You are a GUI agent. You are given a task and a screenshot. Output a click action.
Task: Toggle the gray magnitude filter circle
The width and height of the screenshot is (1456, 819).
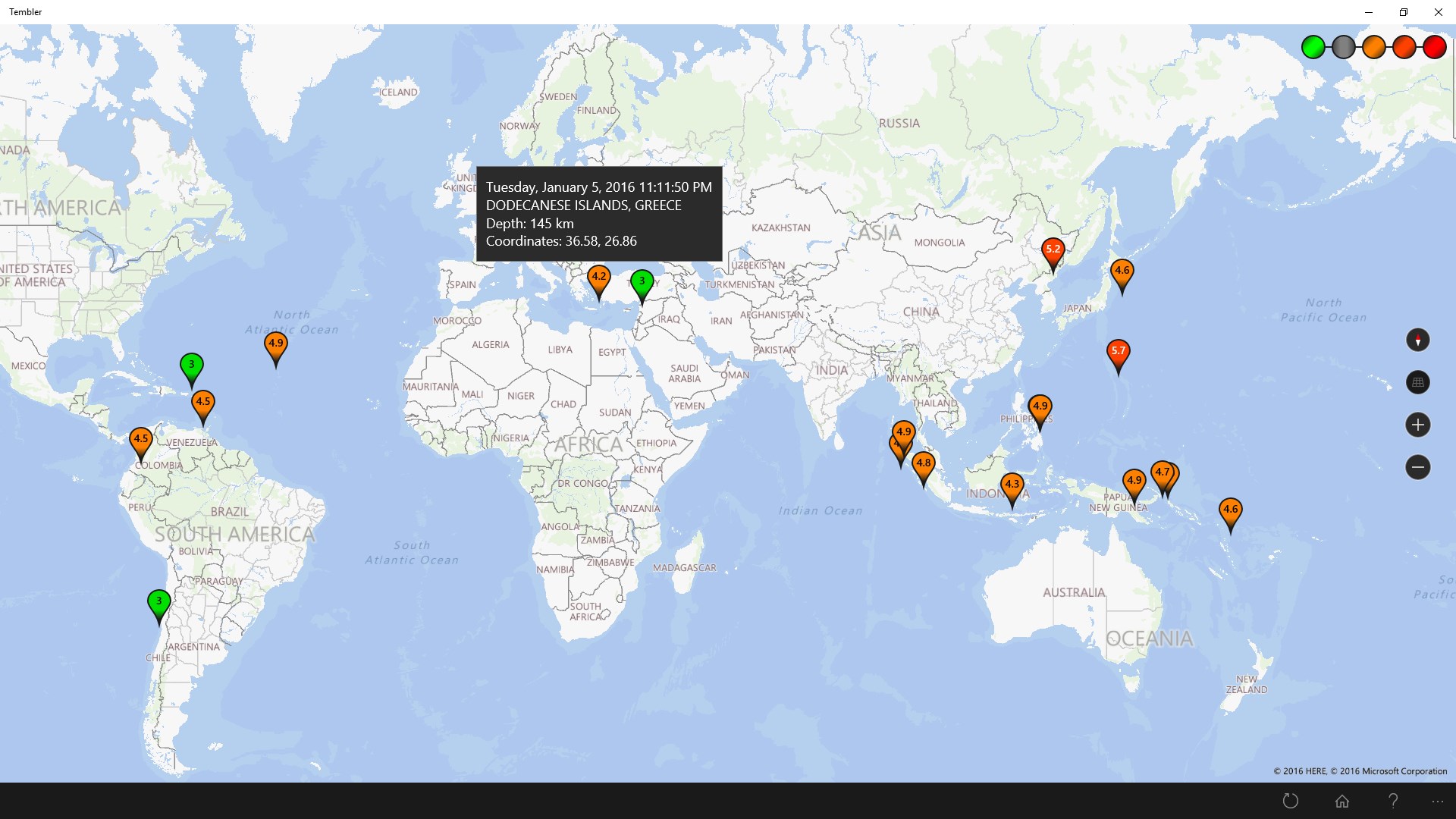(1343, 47)
